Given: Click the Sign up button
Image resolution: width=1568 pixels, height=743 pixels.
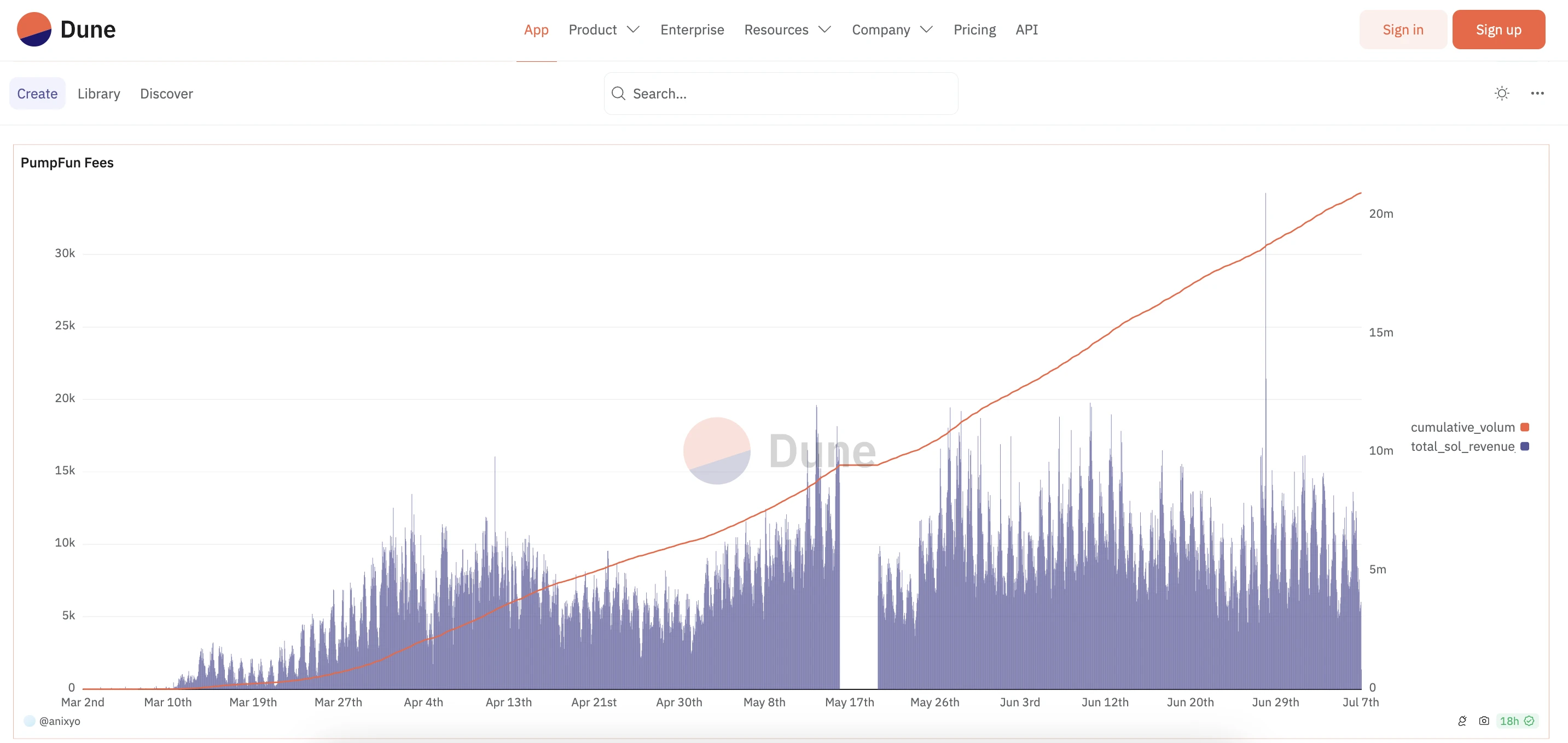Looking at the screenshot, I should click(x=1498, y=29).
